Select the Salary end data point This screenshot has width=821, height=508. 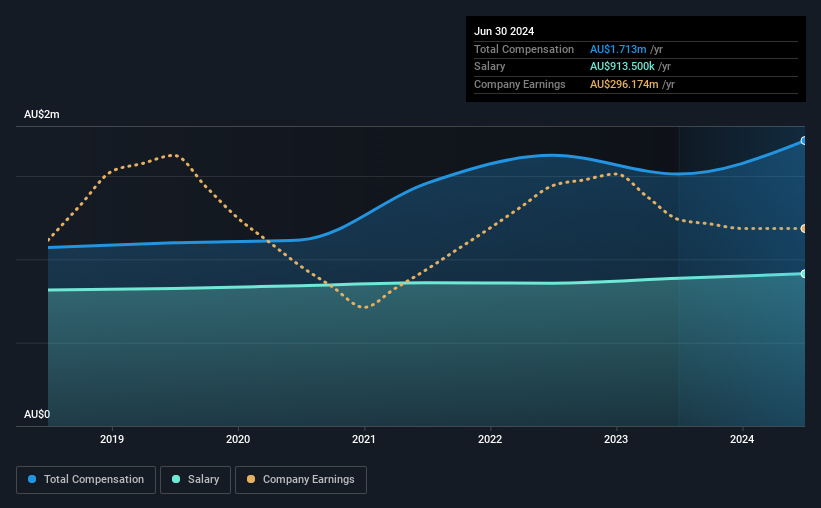click(x=804, y=274)
